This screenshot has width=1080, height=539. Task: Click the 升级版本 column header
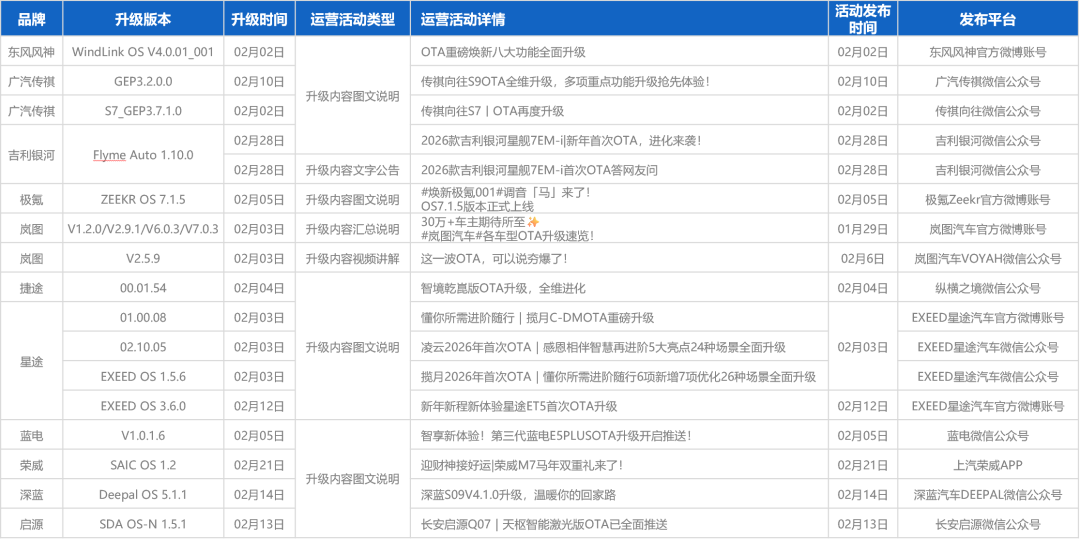click(x=143, y=19)
